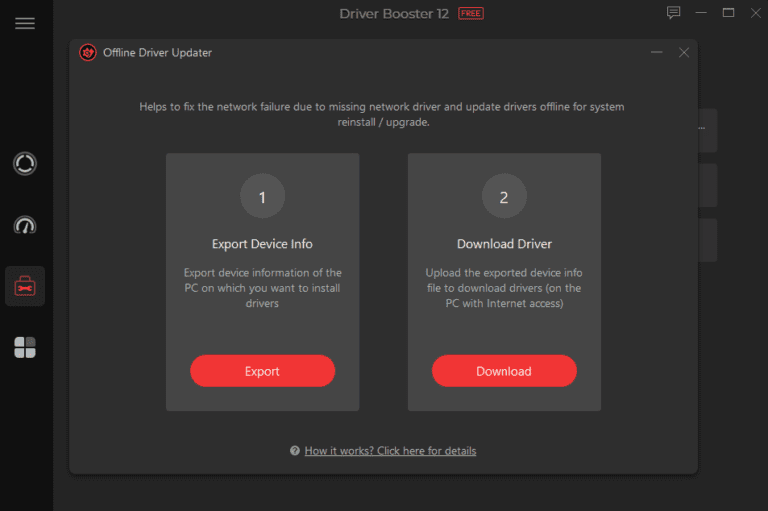Open the hamburger main menu

25,24
